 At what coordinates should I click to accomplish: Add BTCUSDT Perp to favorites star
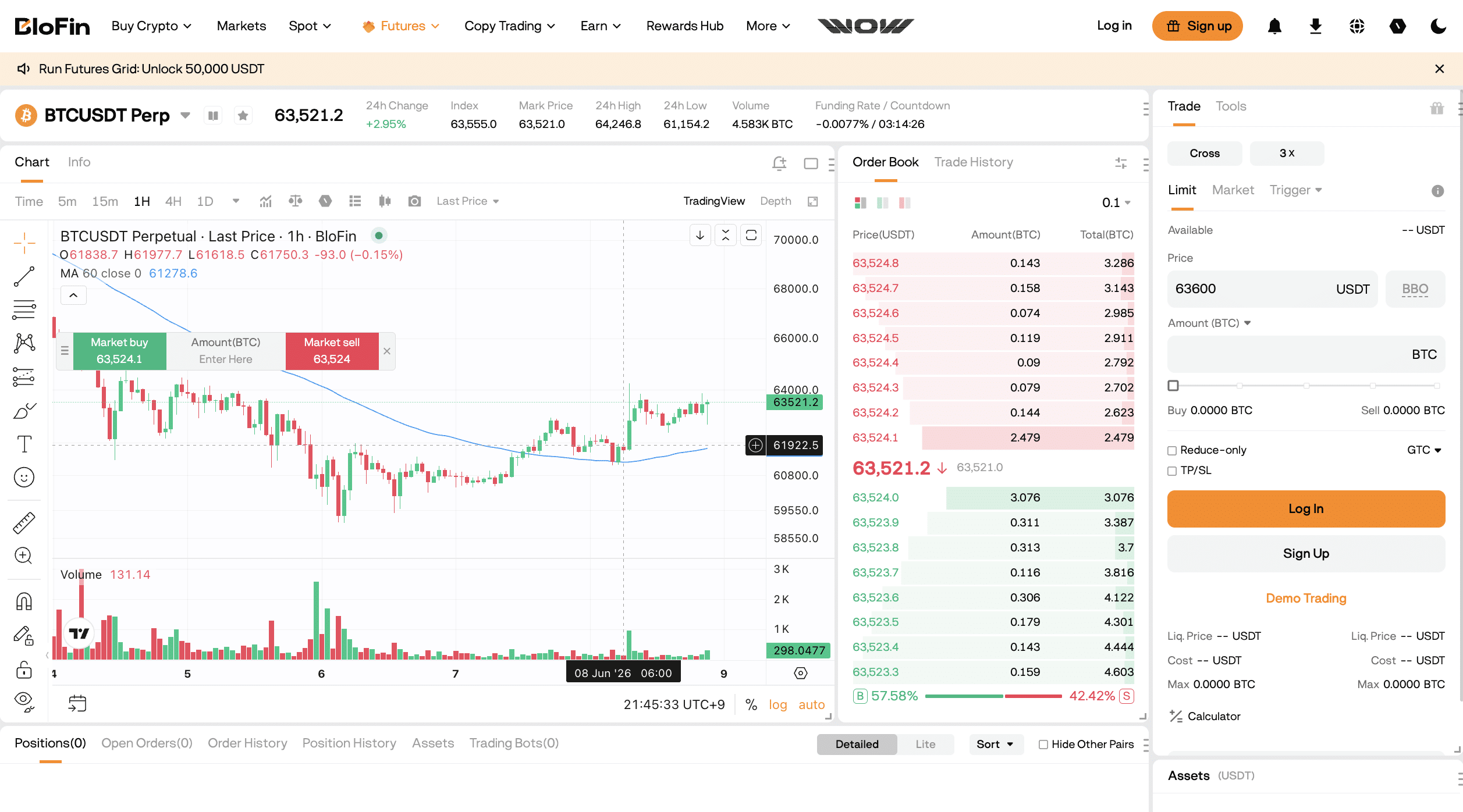click(x=243, y=115)
